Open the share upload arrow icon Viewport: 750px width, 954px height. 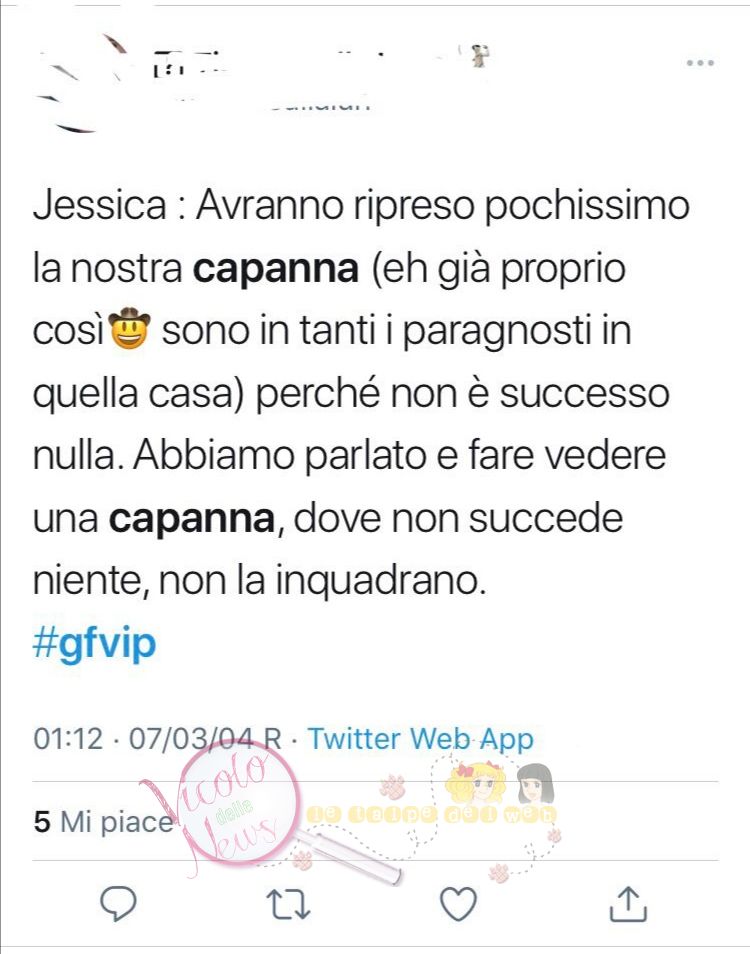pyautogui.click(x=628, y=904)
